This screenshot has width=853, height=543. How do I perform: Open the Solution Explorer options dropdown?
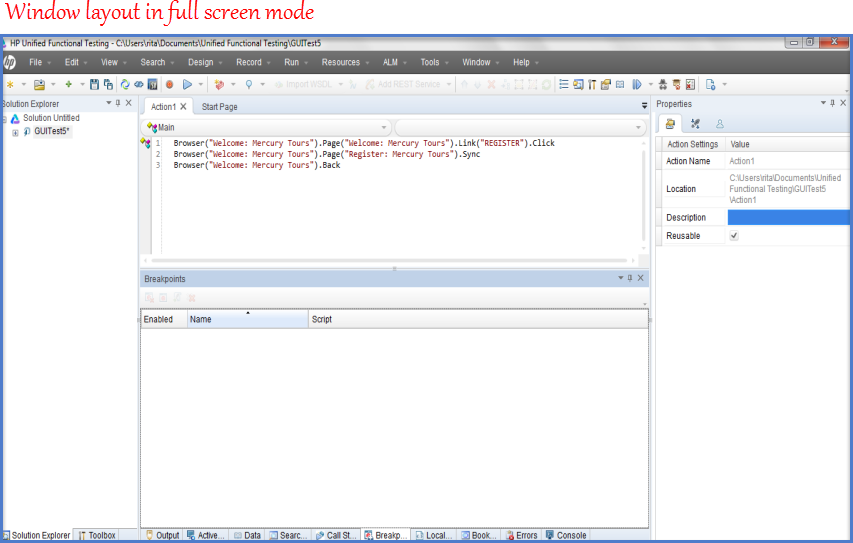point(109,103)
